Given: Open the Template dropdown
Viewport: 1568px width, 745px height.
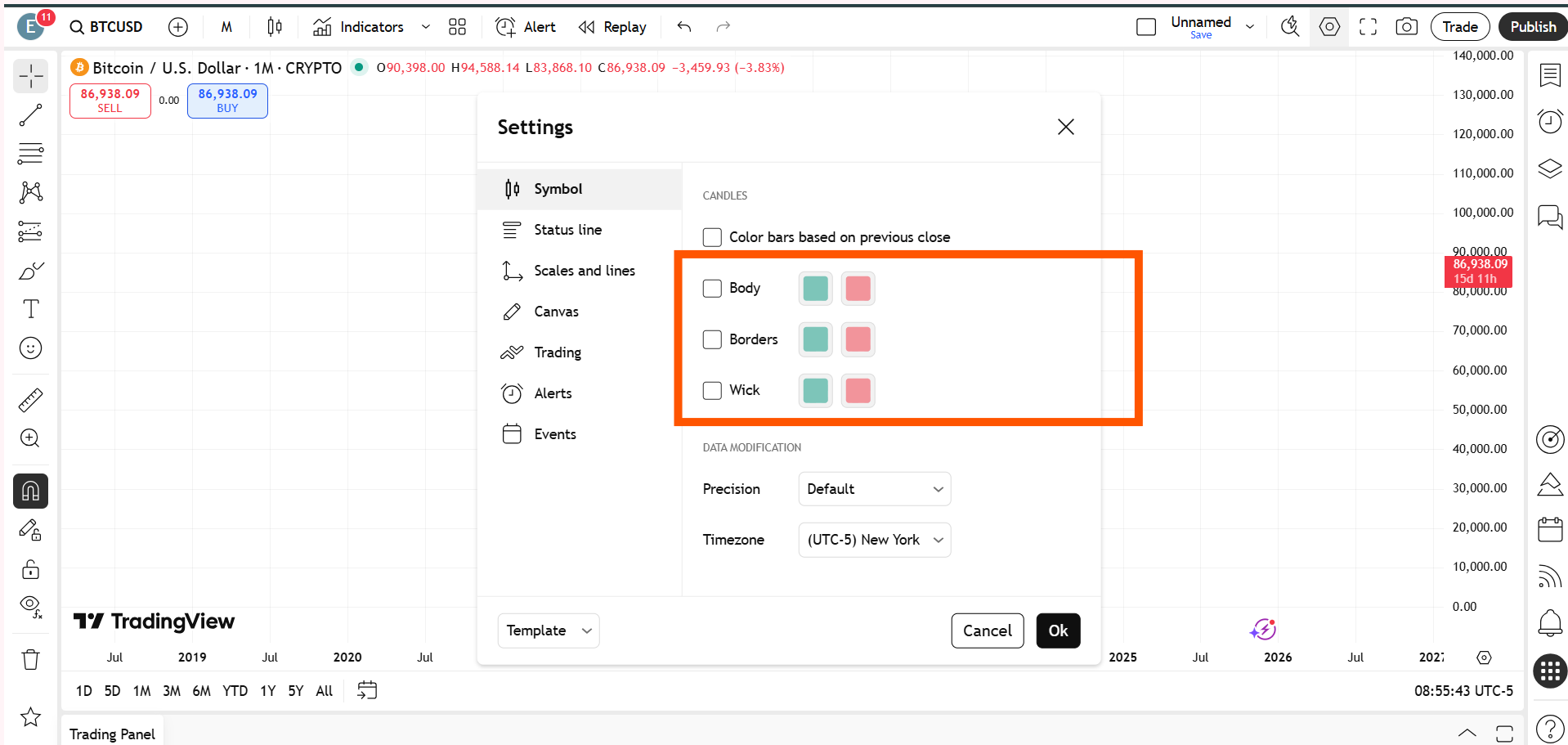Looking at the screenshot, I should 548,631.
